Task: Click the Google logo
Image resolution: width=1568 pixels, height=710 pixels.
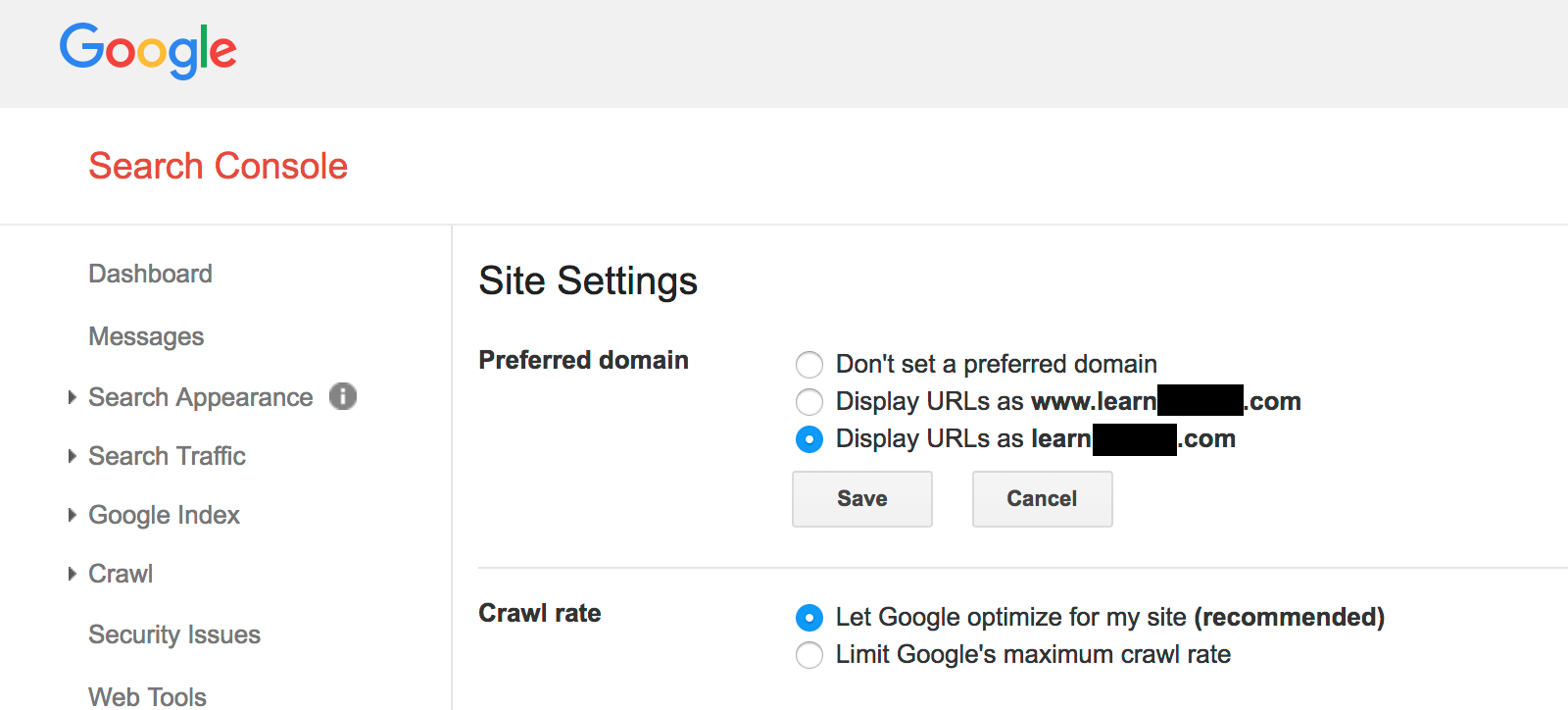Action: click(148, 50)
